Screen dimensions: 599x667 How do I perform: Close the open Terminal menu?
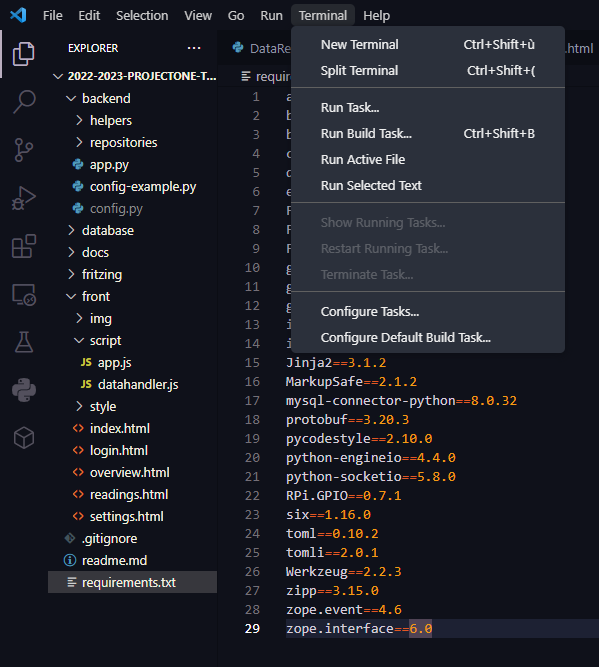tap(323, 16)
